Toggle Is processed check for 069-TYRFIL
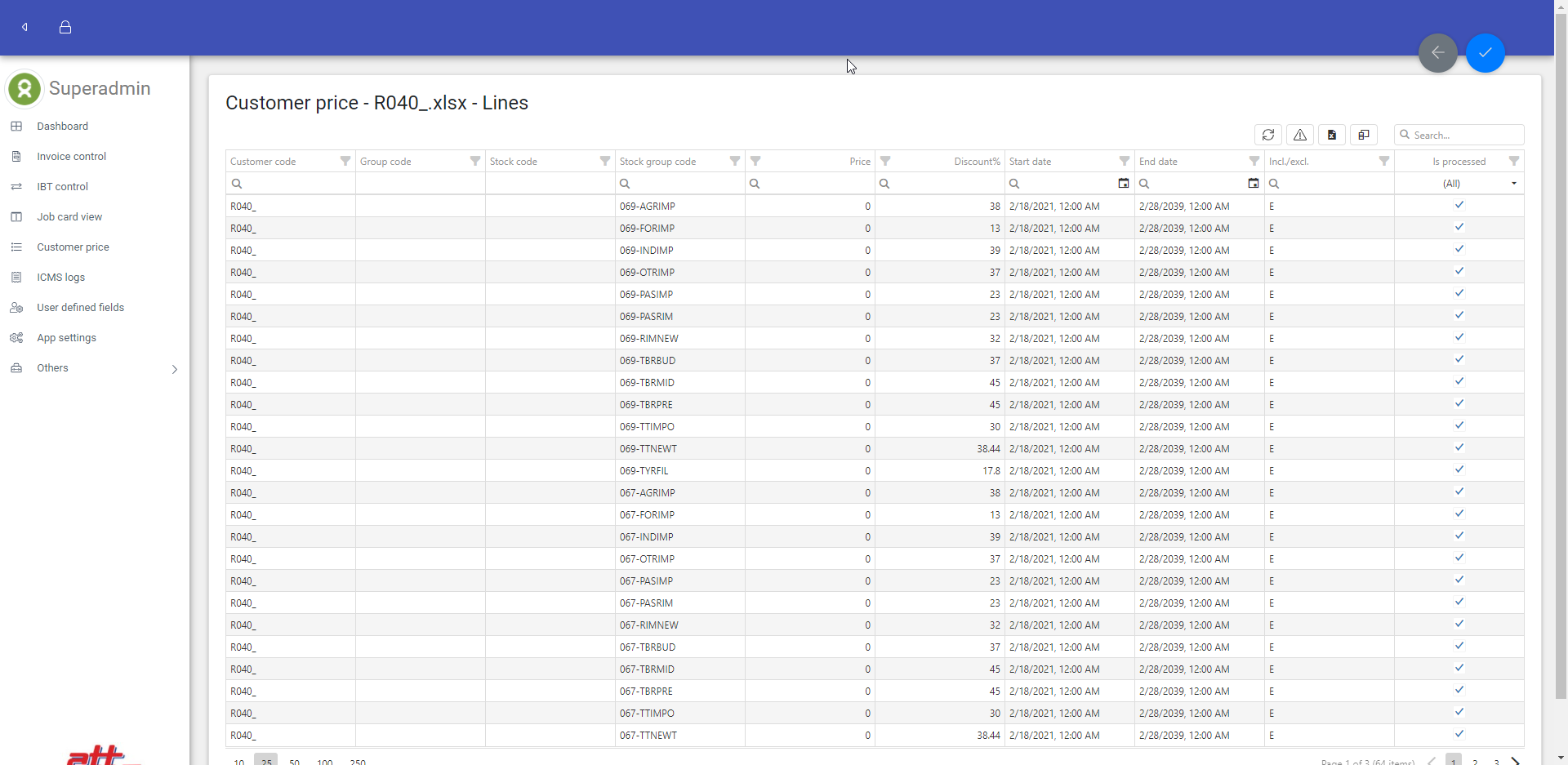This screenshot has height=765, width=1568. pyautogui.click(x=1459, y=470)
